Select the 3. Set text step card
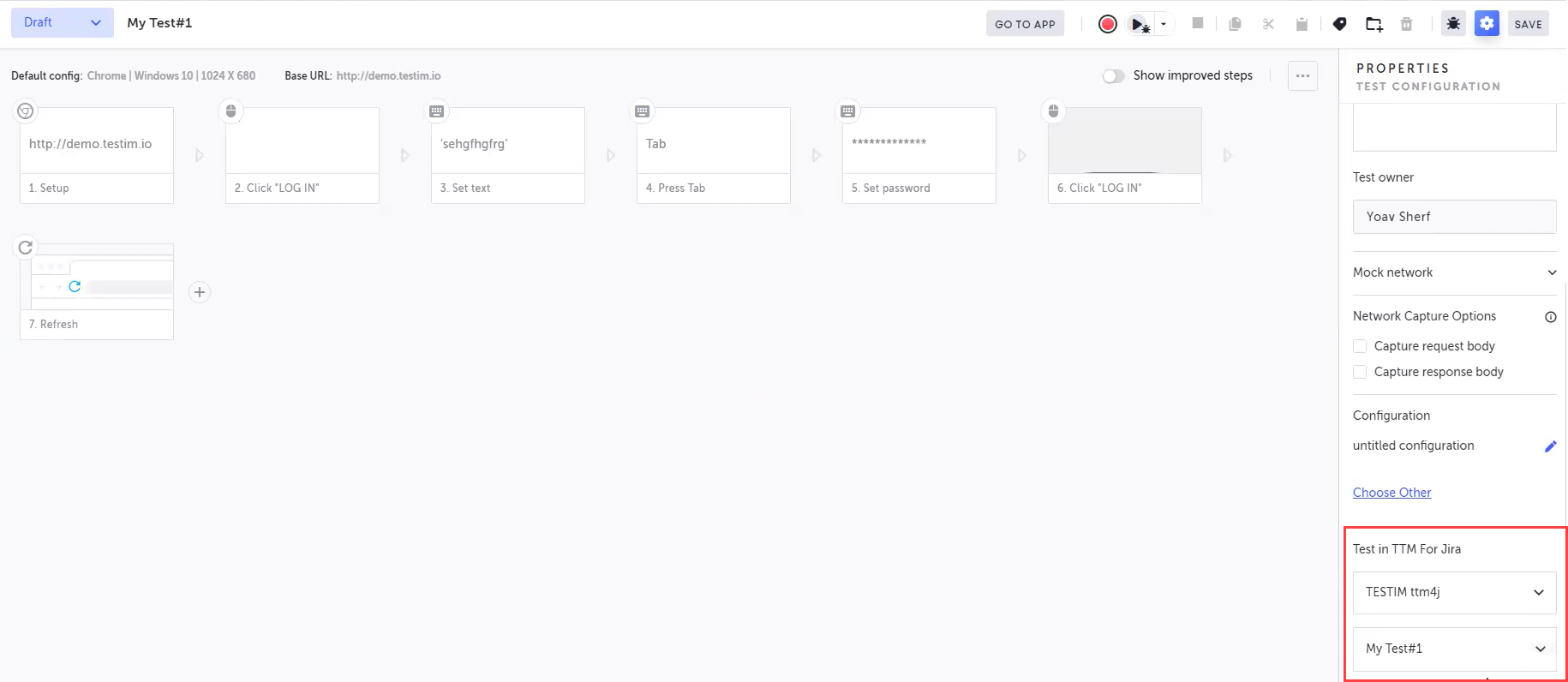 coord(508,155)
